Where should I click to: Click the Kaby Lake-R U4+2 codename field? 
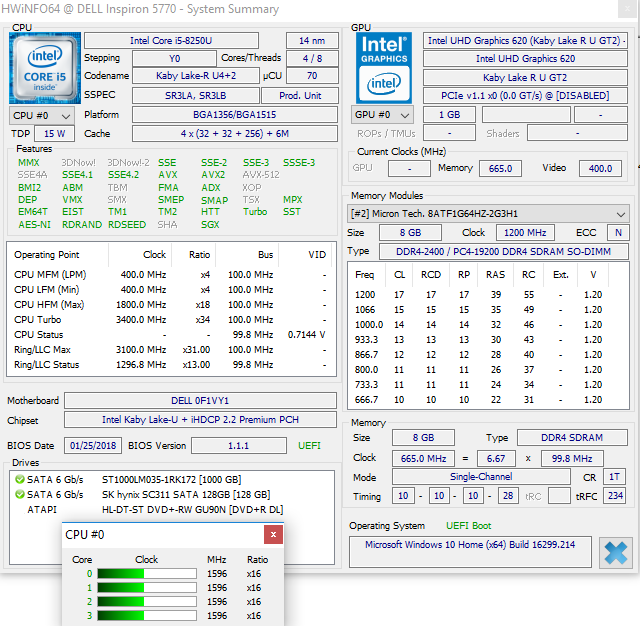click(196, 75)
